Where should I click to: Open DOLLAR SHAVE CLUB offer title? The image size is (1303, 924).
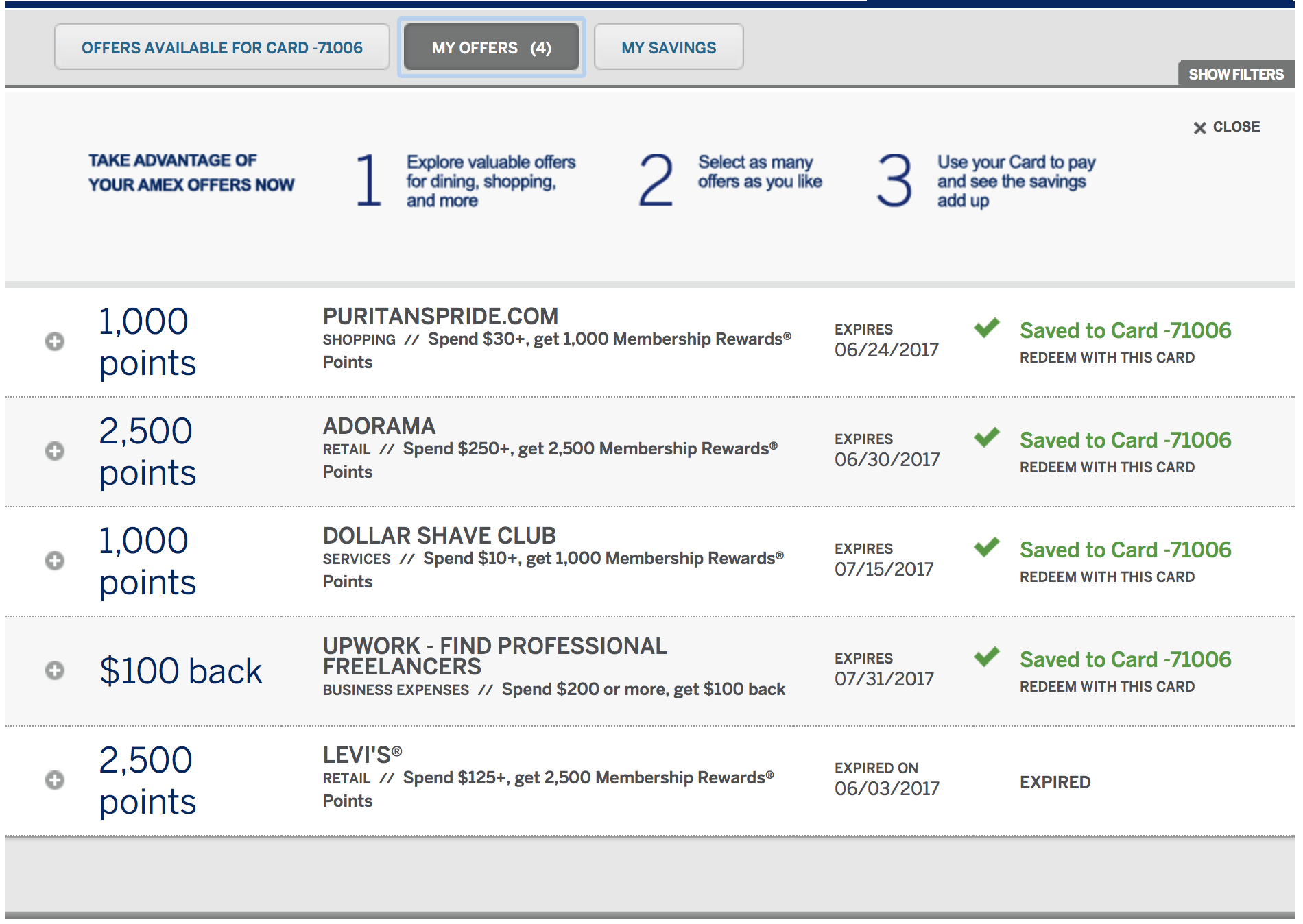click(x=440, y=535)
